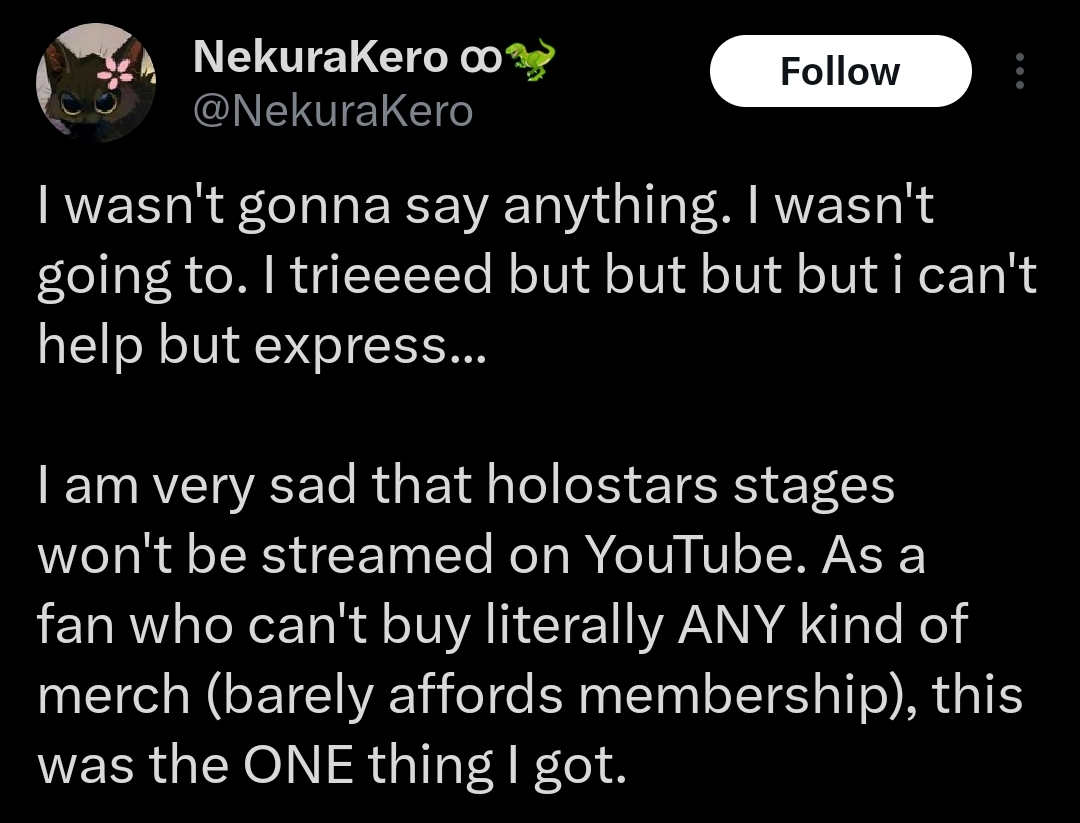The image size is (1080, 823).
Task: Click the infinity symbol after NekuraKero
Action: (483, 59)
